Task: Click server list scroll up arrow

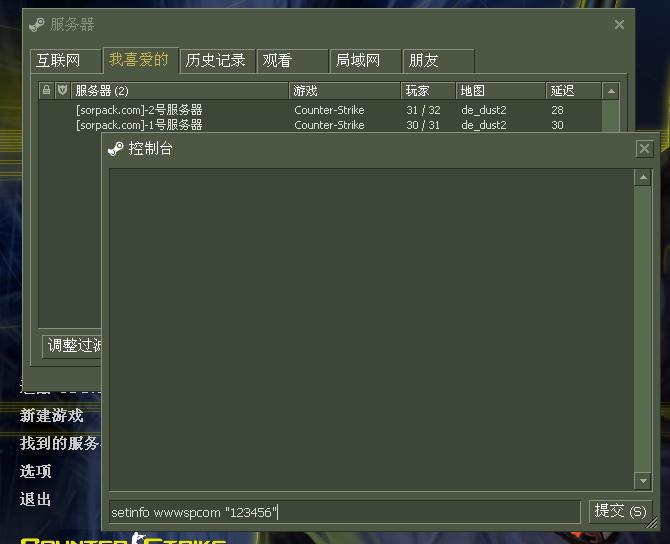Action: coord(611,91)
